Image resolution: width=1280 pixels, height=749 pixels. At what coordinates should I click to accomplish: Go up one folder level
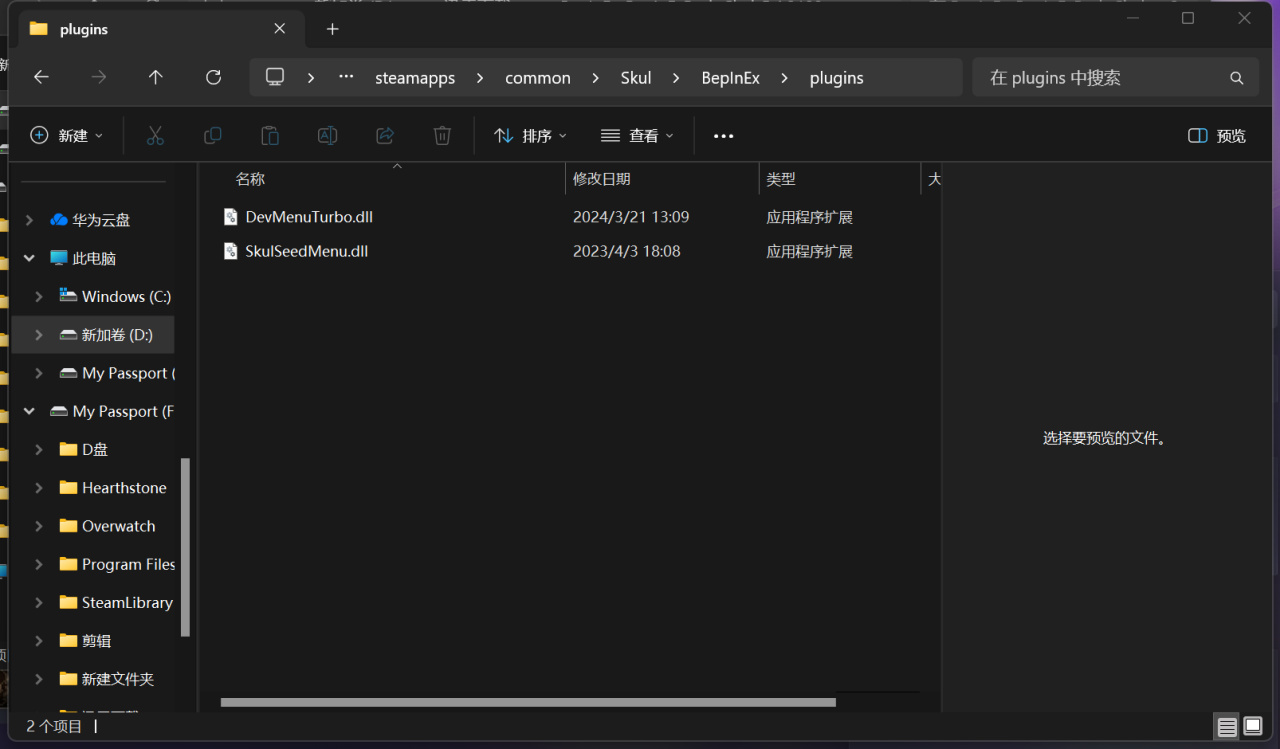[x=155, y=77]
